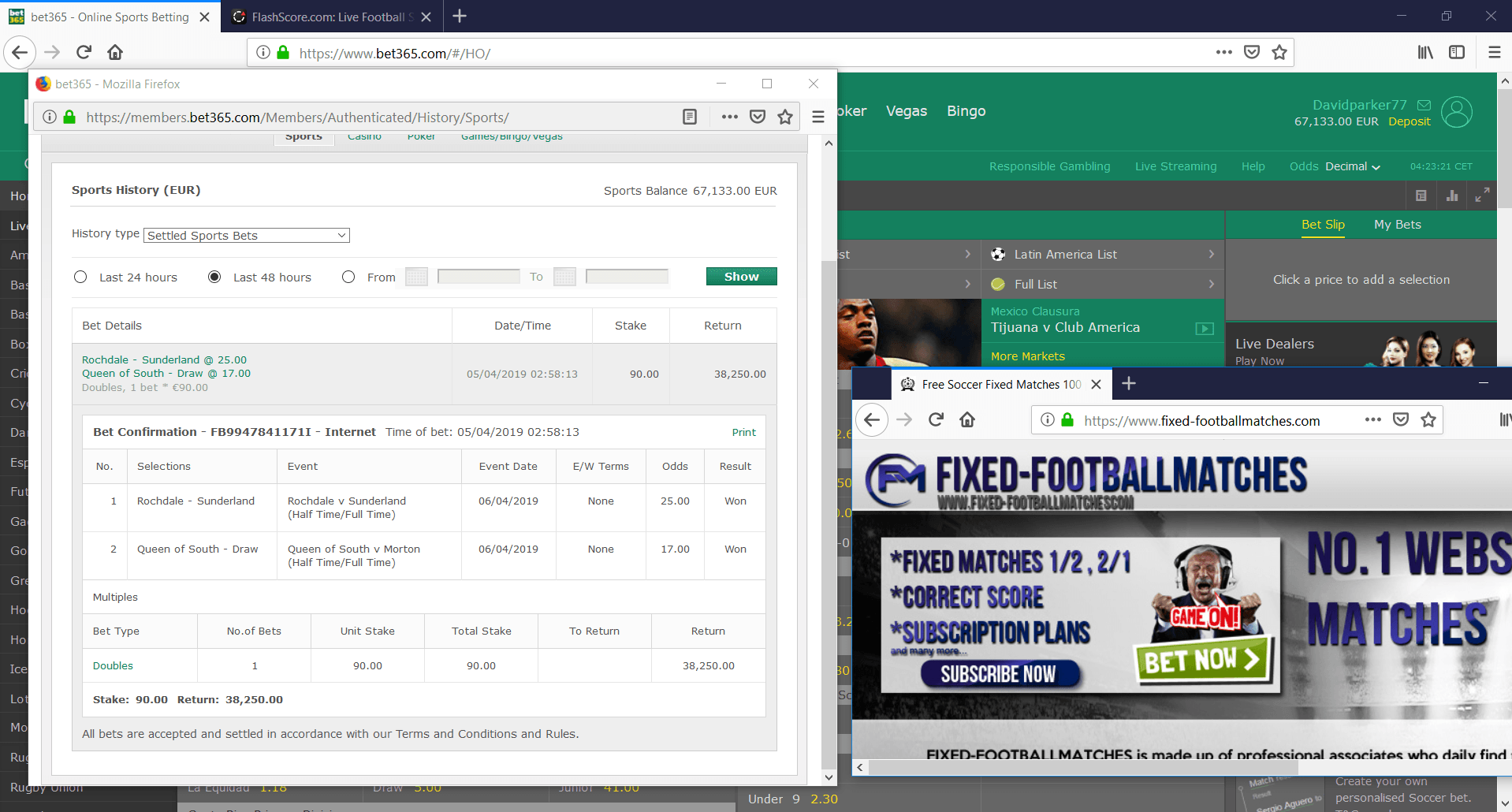
Task: Open hamburger menu of main Firefox window
Action: click(1494, 53)
